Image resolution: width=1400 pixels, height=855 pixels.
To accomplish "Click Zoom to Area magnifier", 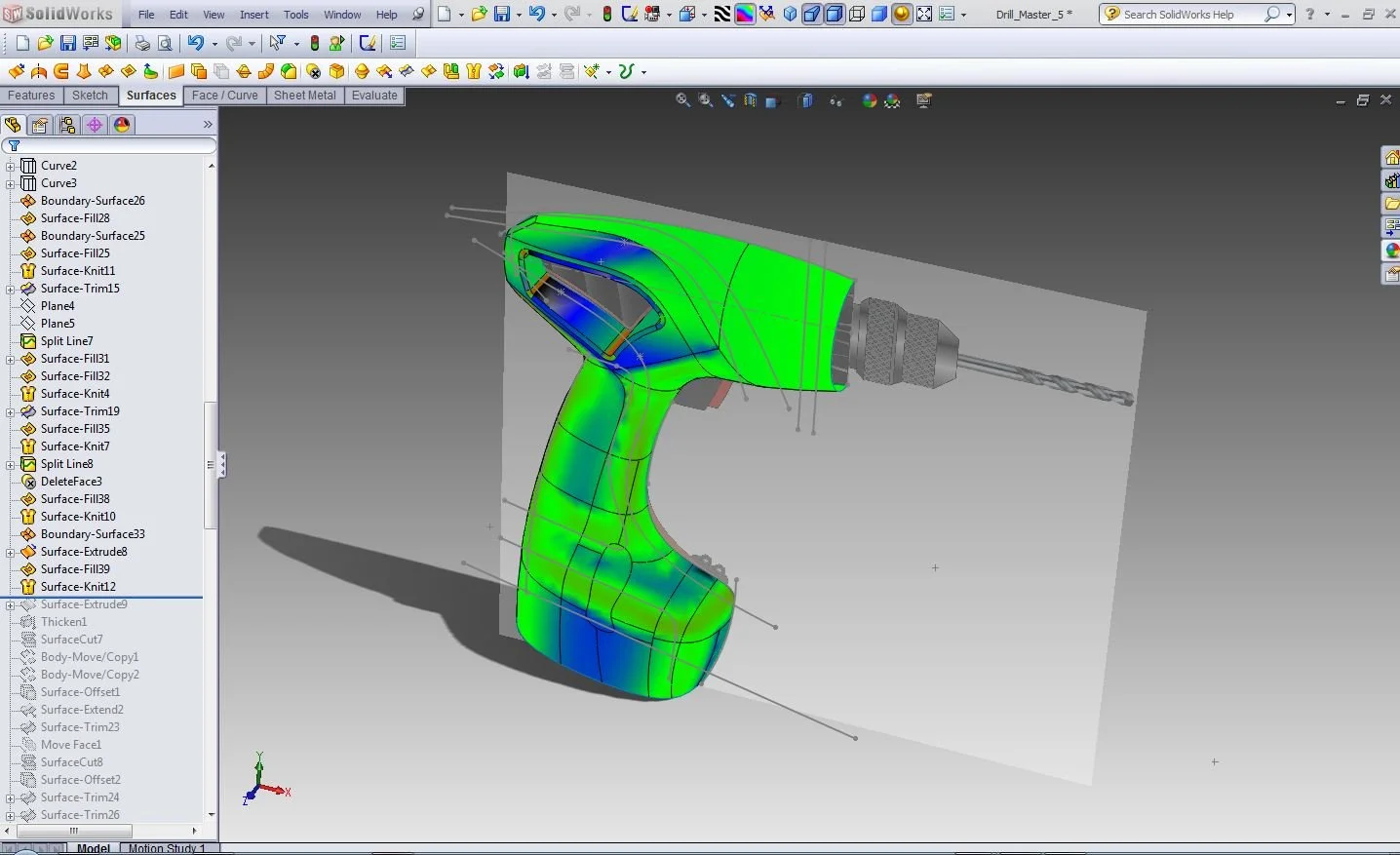I will click(x=705, y=100).
